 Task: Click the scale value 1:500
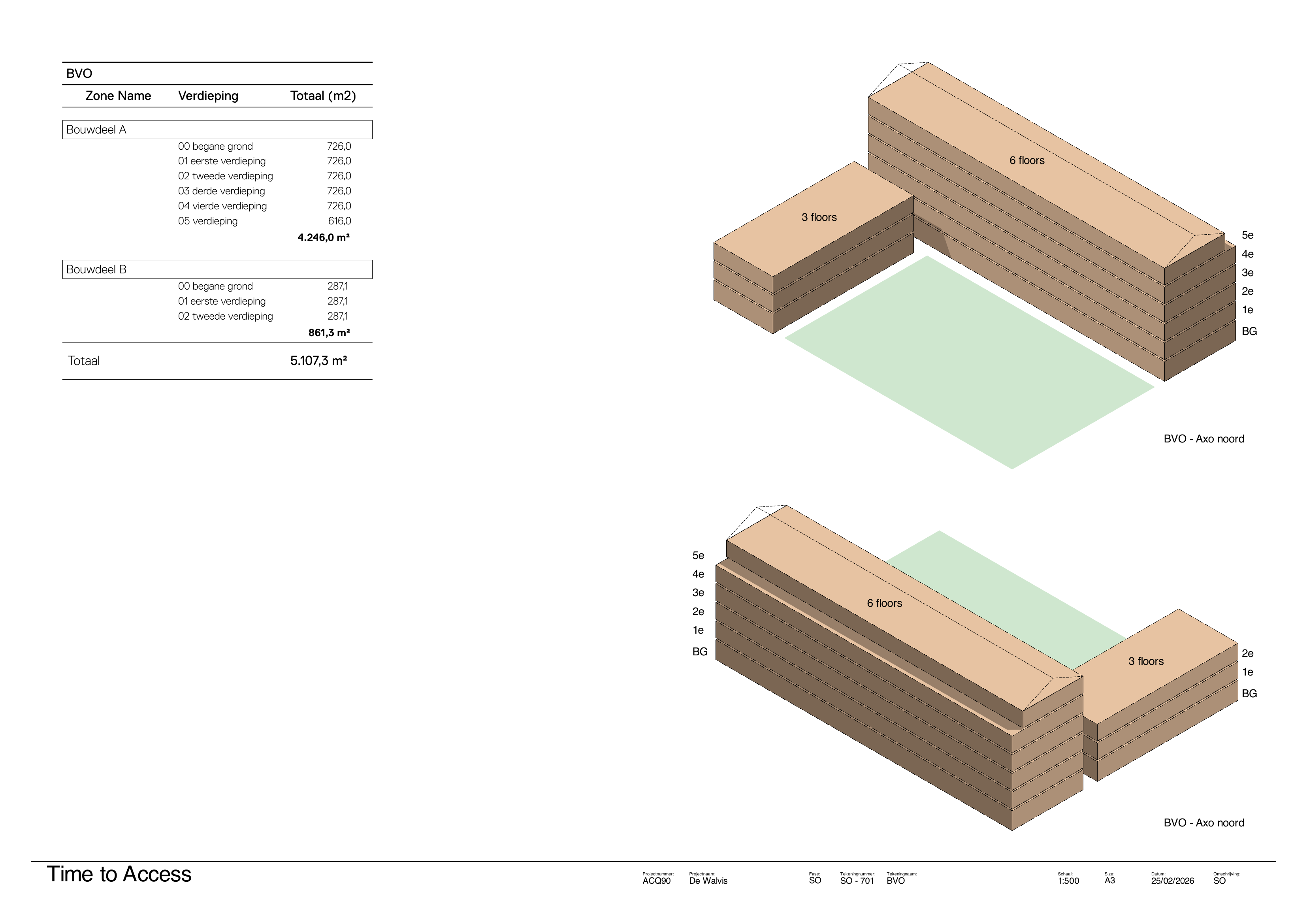[x=1068, y=881]
